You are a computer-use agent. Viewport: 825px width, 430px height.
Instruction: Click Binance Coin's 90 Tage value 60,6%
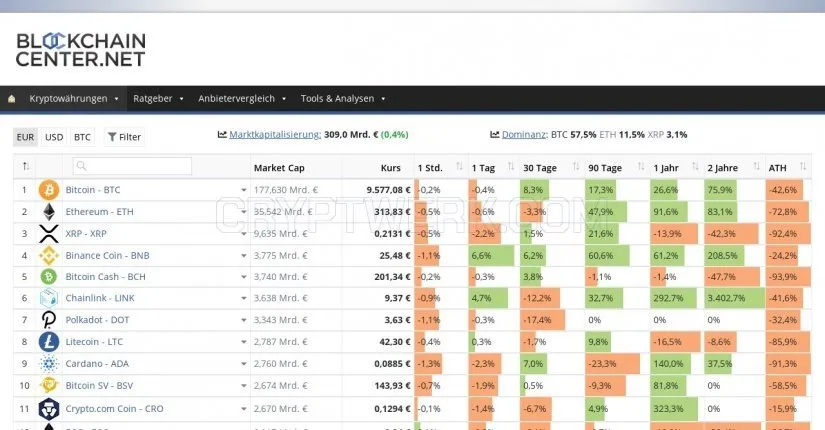(x=601, y=255)
